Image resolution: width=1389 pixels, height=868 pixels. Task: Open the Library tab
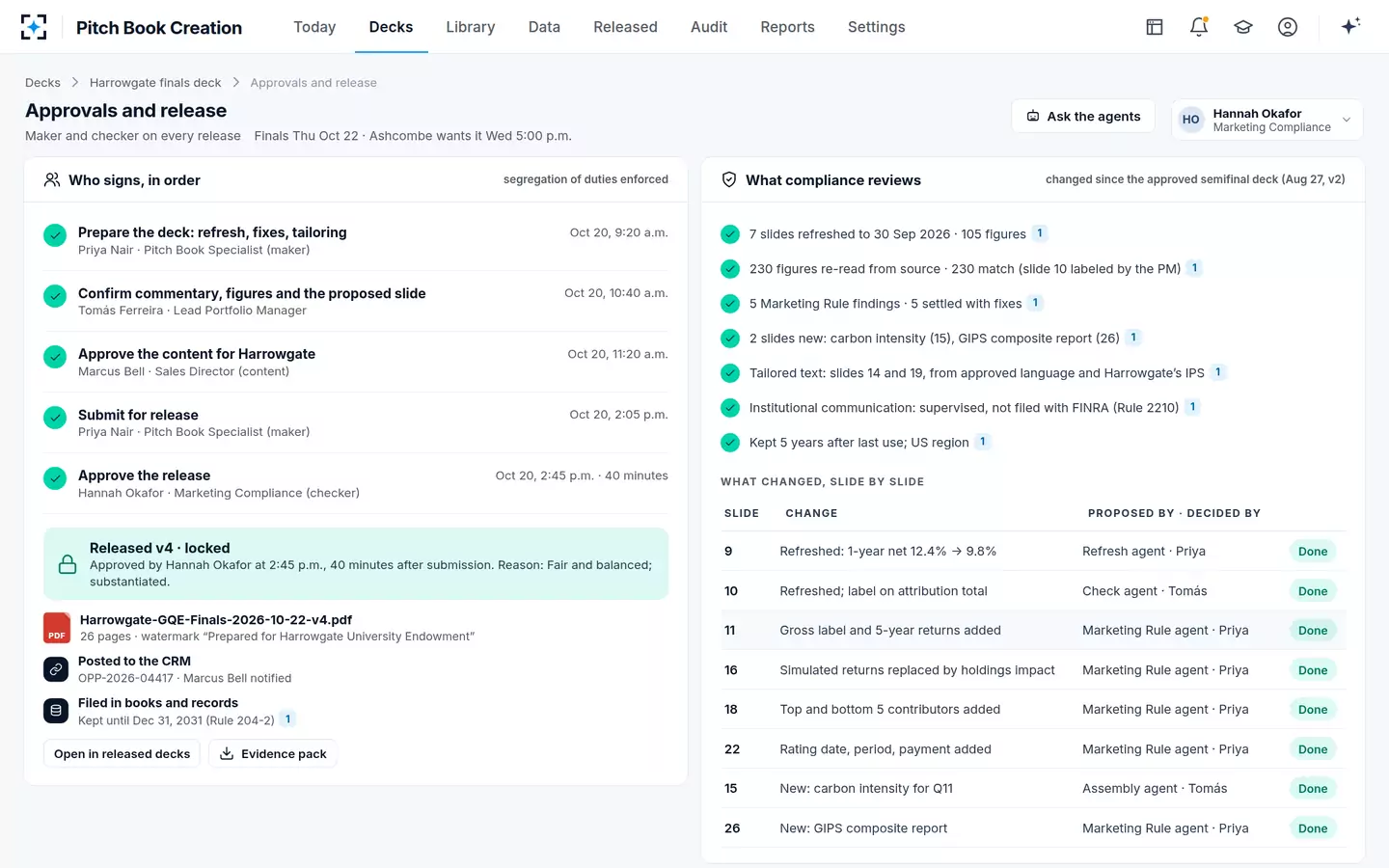click(471, 27)
